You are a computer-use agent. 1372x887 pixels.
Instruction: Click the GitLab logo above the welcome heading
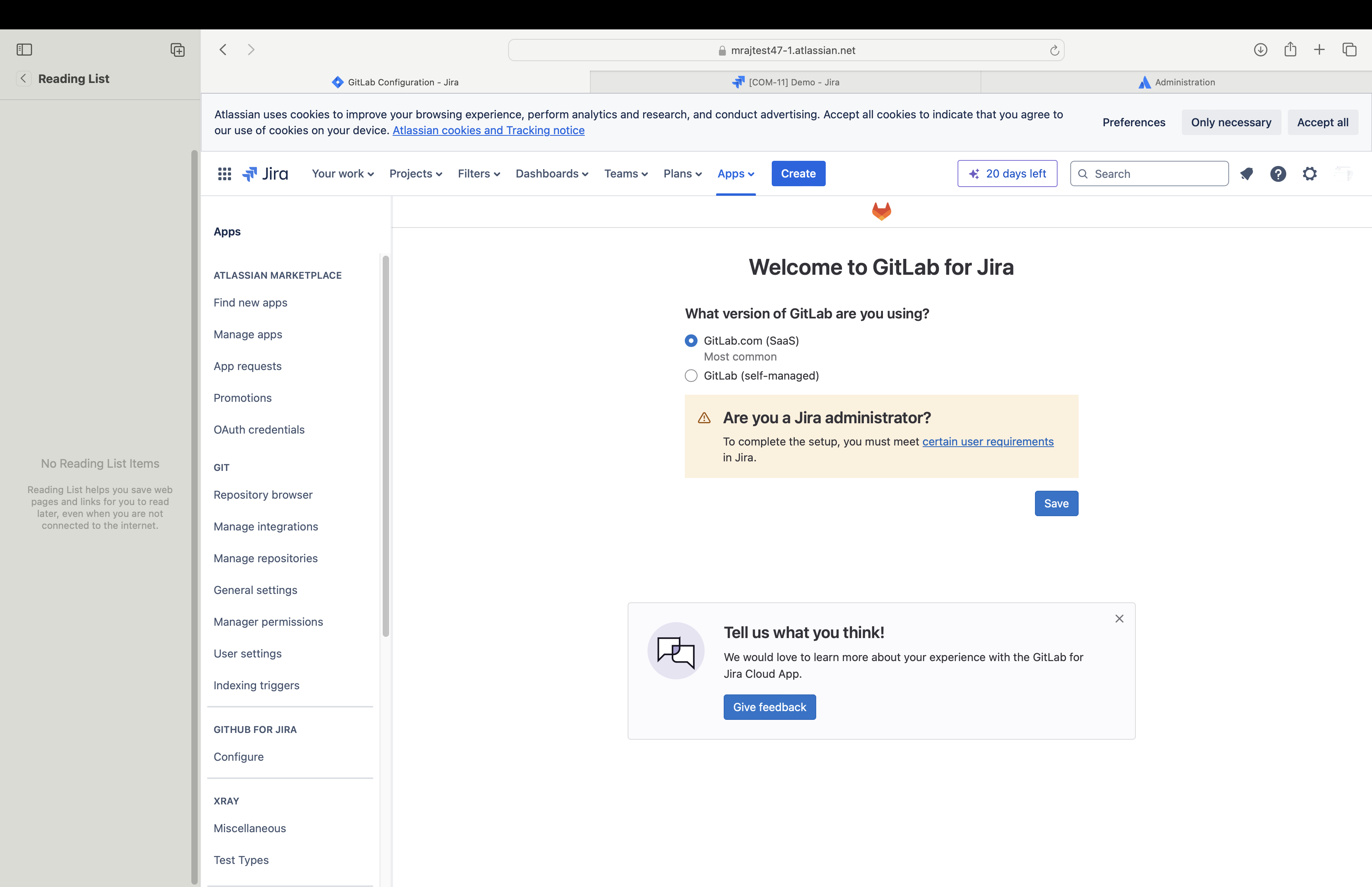point(881,211)
